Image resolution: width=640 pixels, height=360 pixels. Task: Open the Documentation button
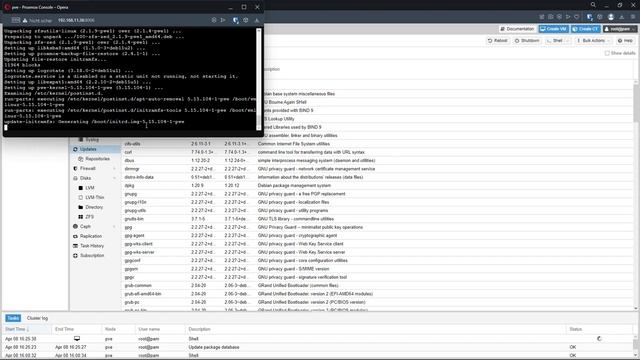pos(517,29)
